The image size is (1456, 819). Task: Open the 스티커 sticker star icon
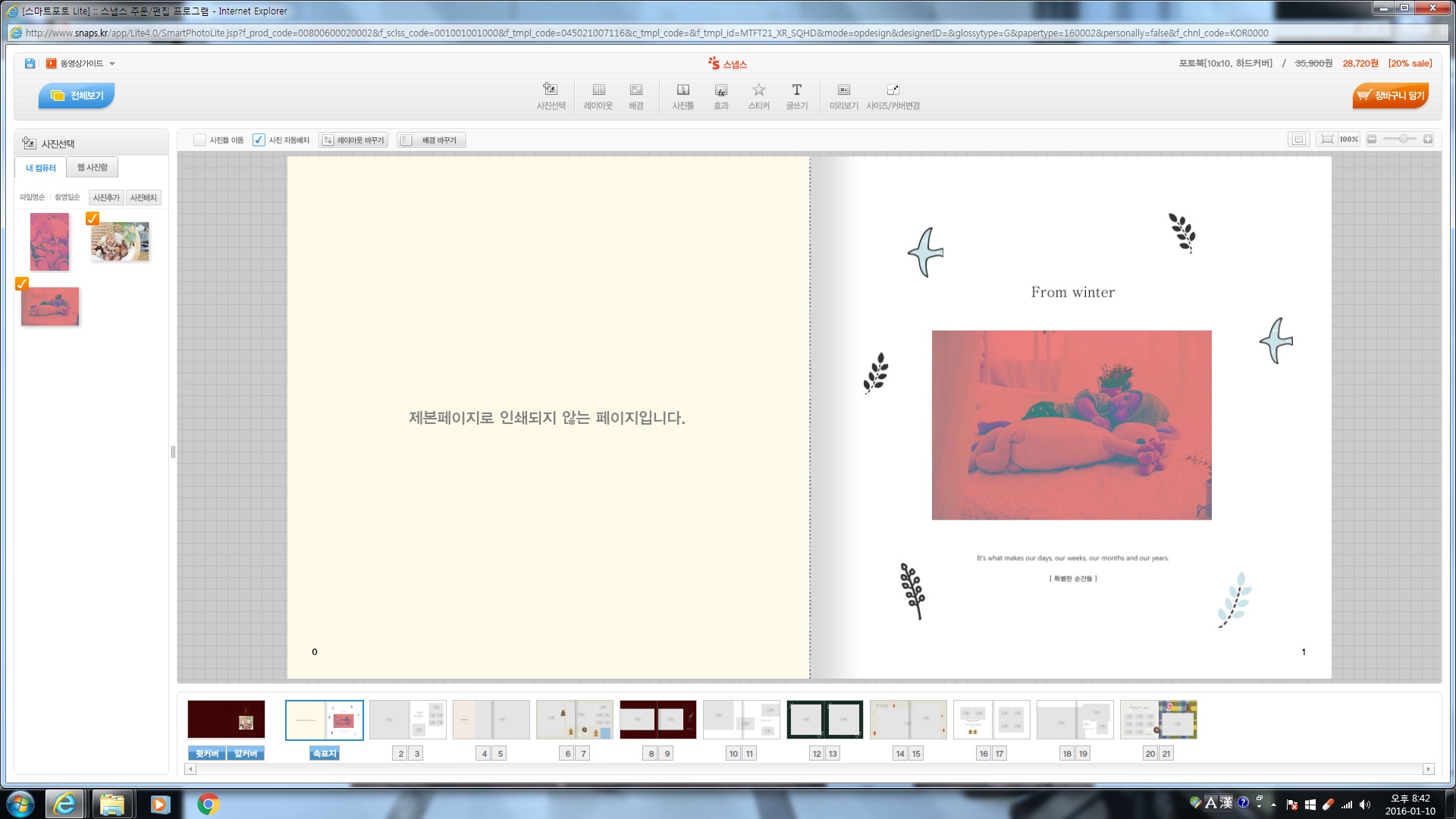(758, 90)
